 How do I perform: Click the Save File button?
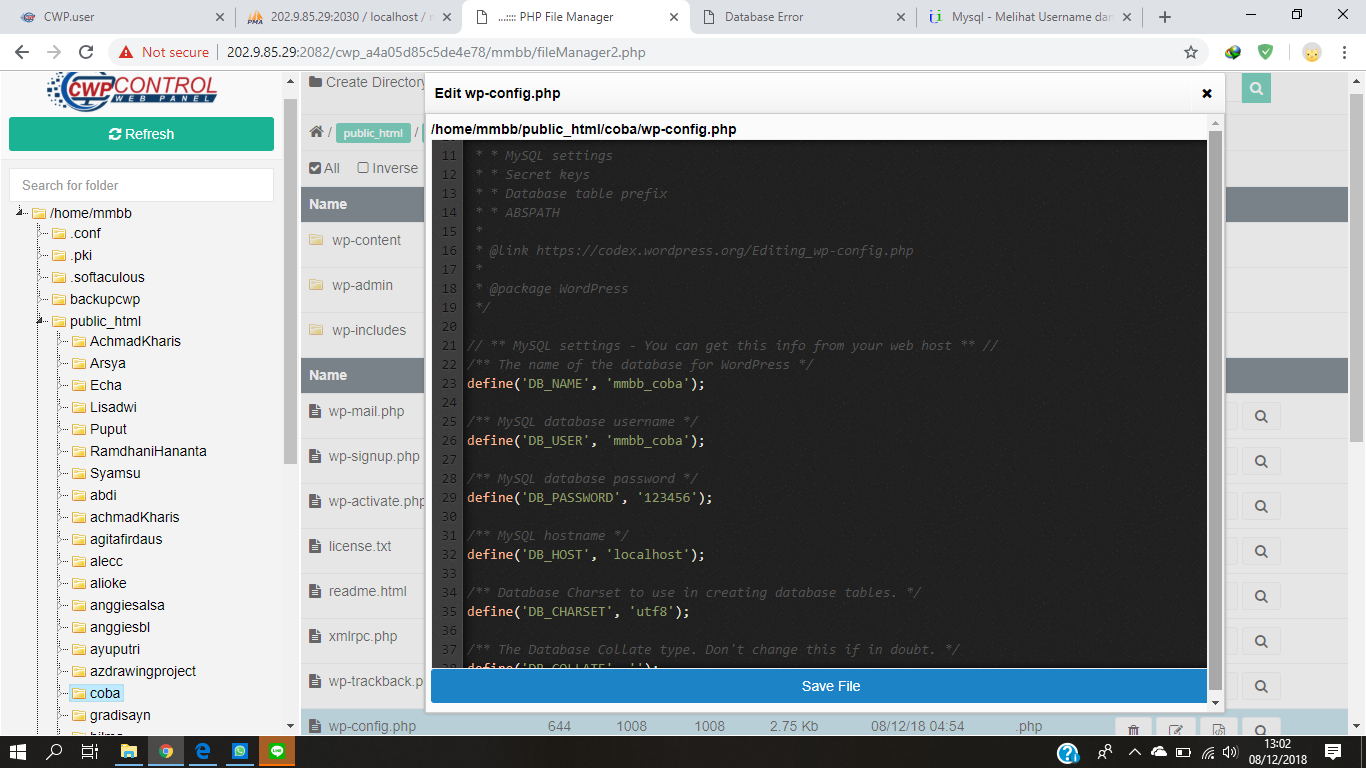pos(819,686)
